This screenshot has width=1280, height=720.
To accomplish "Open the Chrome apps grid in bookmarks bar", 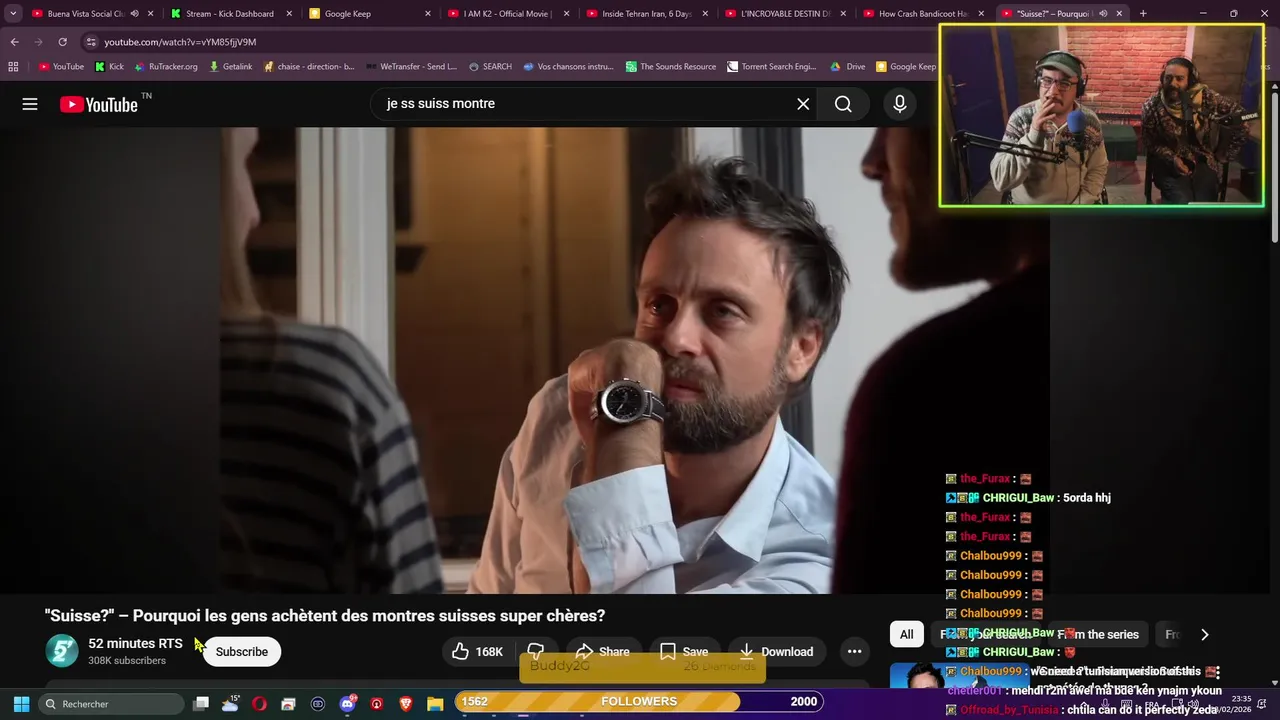I will [x=13, y=67].
